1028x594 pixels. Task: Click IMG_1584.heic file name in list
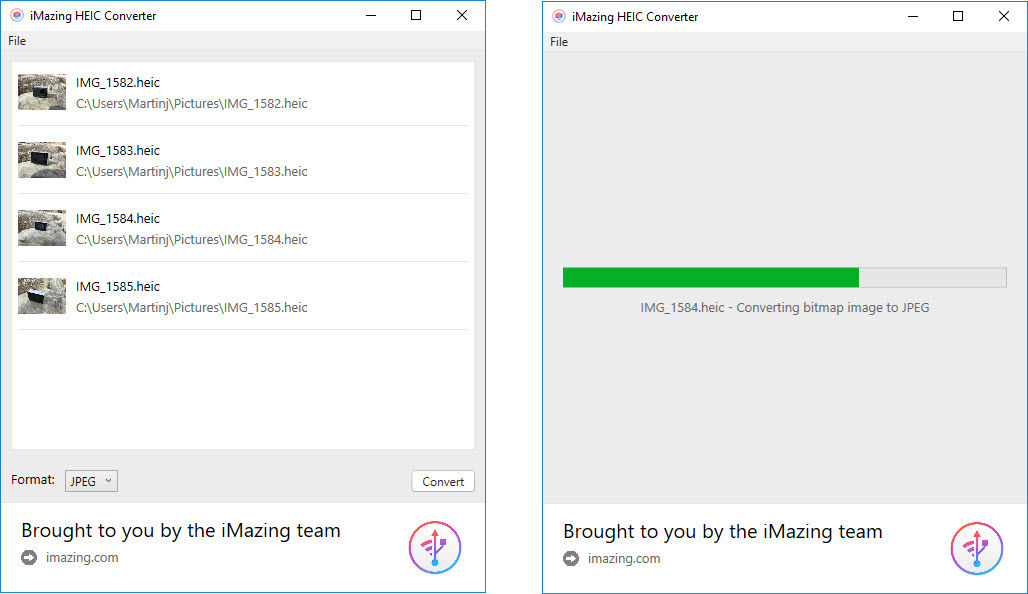[x=117, y=219]
